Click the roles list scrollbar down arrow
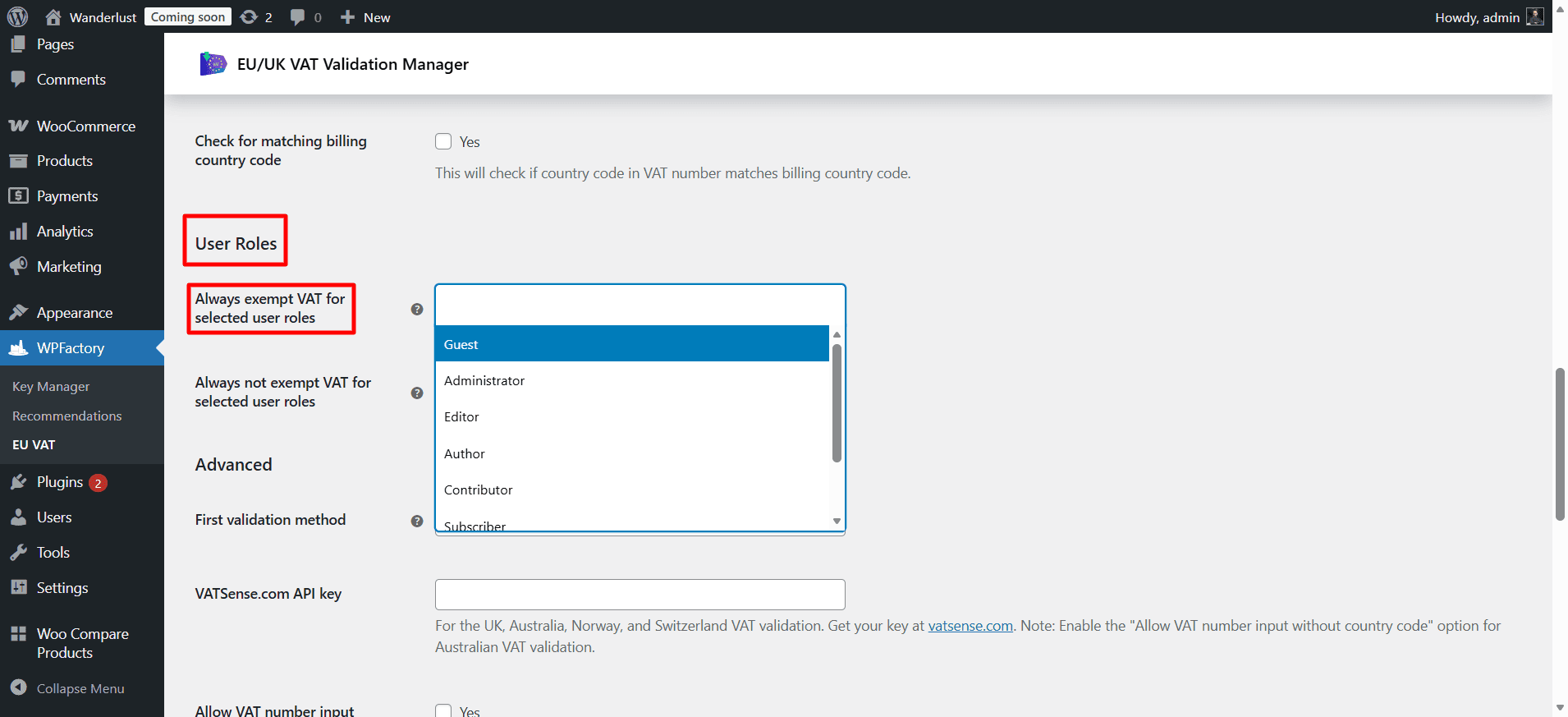Screen dimensions: 1568x717 [x=837, y=522]
